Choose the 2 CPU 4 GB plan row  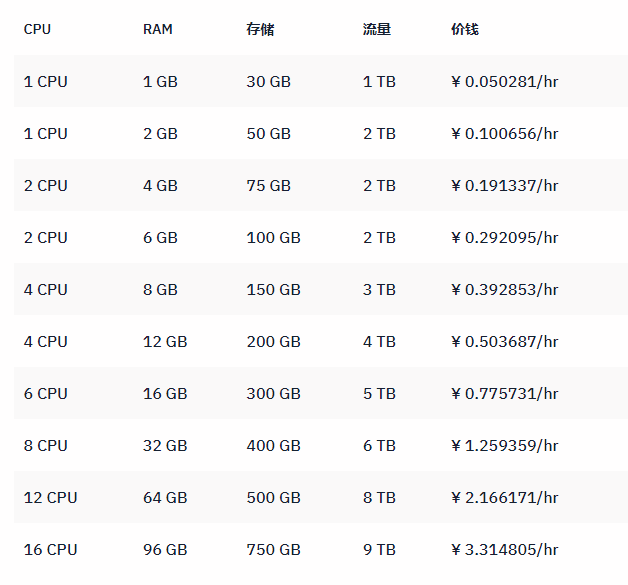click(x=321, y=185)
